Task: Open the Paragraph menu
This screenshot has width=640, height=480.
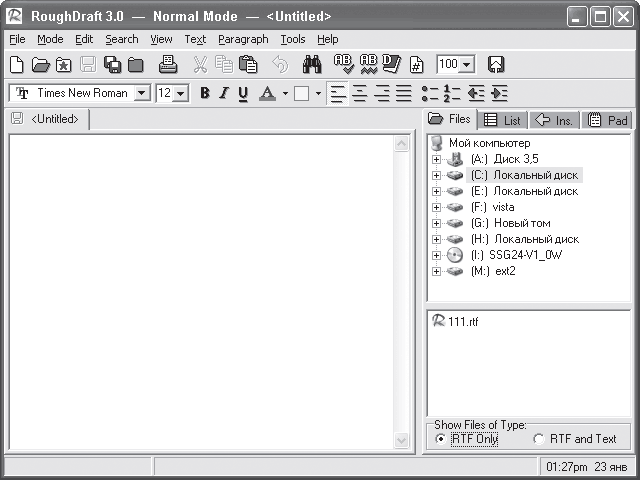Action: [x=243, y=39]
